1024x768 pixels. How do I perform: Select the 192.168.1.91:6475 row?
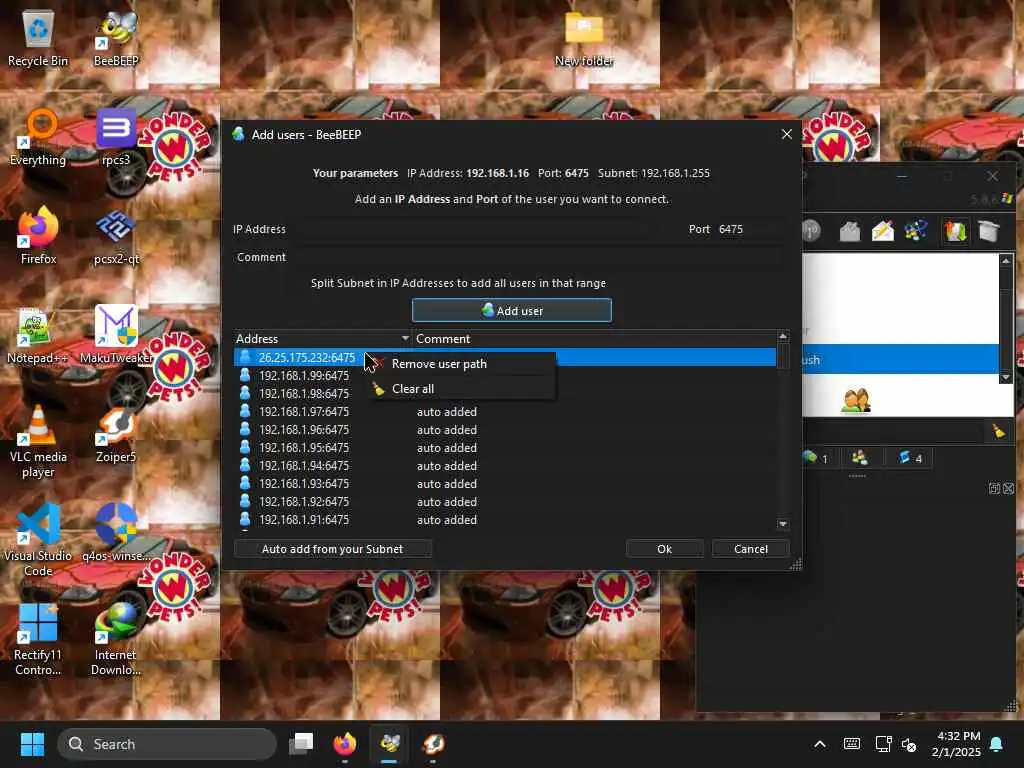point(505,520)
